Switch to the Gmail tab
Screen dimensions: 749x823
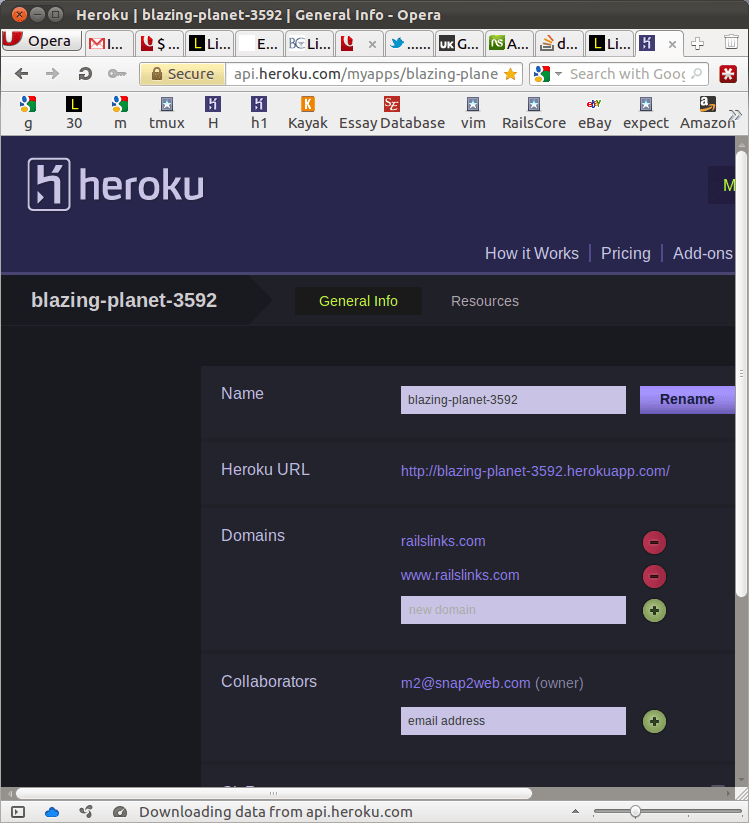click(x=108, y=44)
